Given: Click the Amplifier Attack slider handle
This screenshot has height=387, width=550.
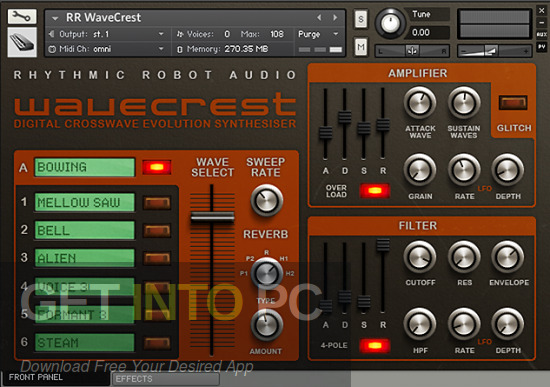Looking at the screenshot, I should tap(326, 133).
